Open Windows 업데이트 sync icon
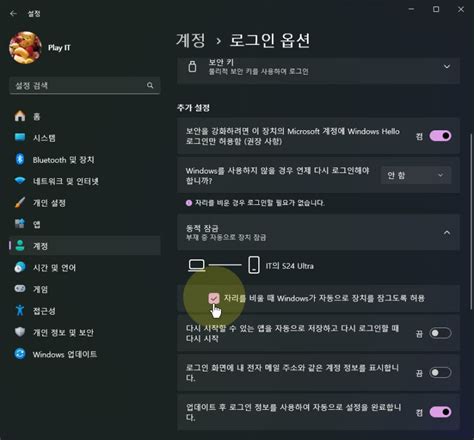Screen dimensions: 474x440 click(x=20, y=354)
